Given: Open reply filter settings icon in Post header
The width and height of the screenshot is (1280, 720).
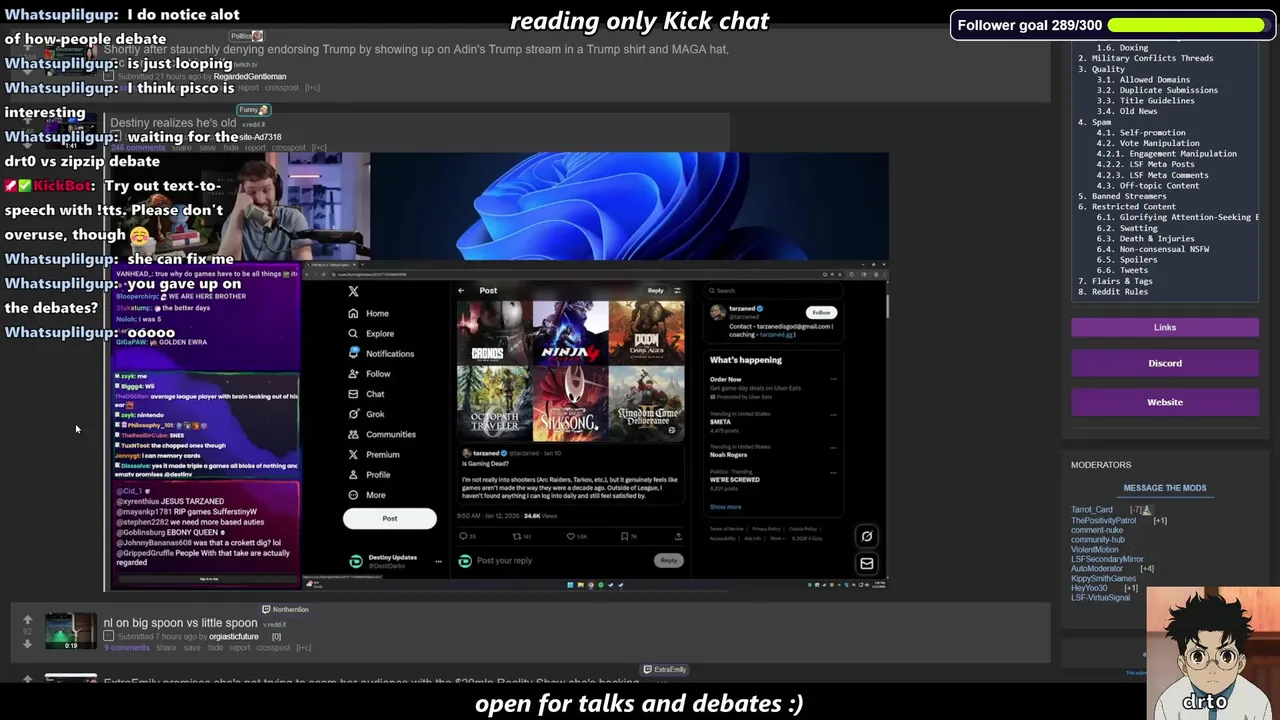Looking at the screenshot, I should click(x=677, y=291).
